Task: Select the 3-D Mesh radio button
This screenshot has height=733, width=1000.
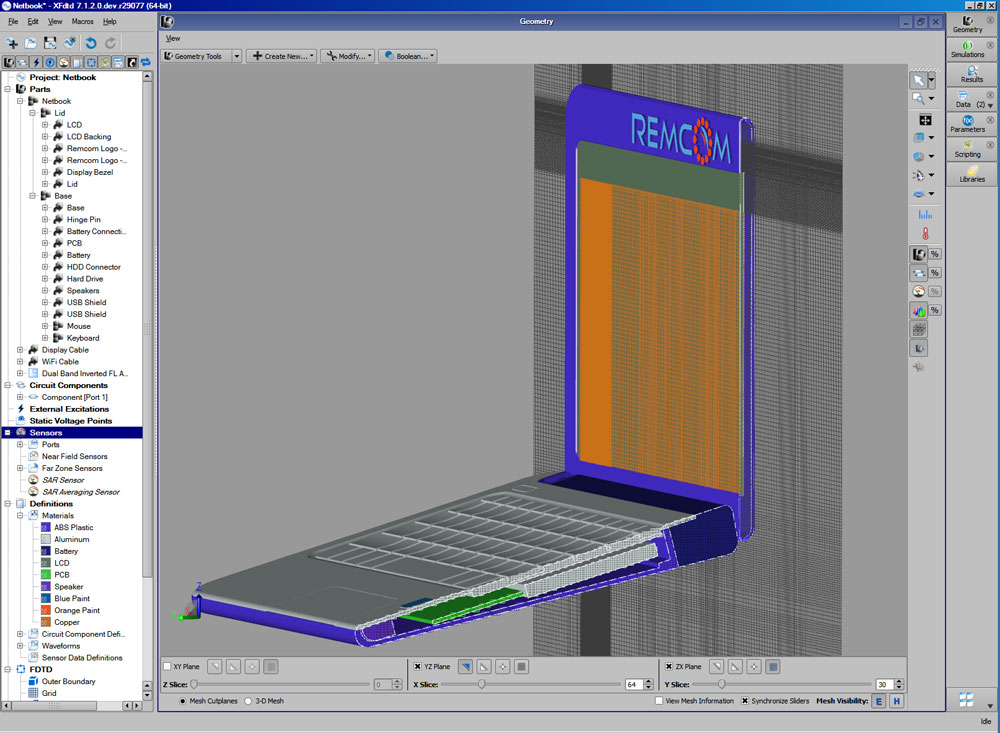Action: click(x=248, y=701)
